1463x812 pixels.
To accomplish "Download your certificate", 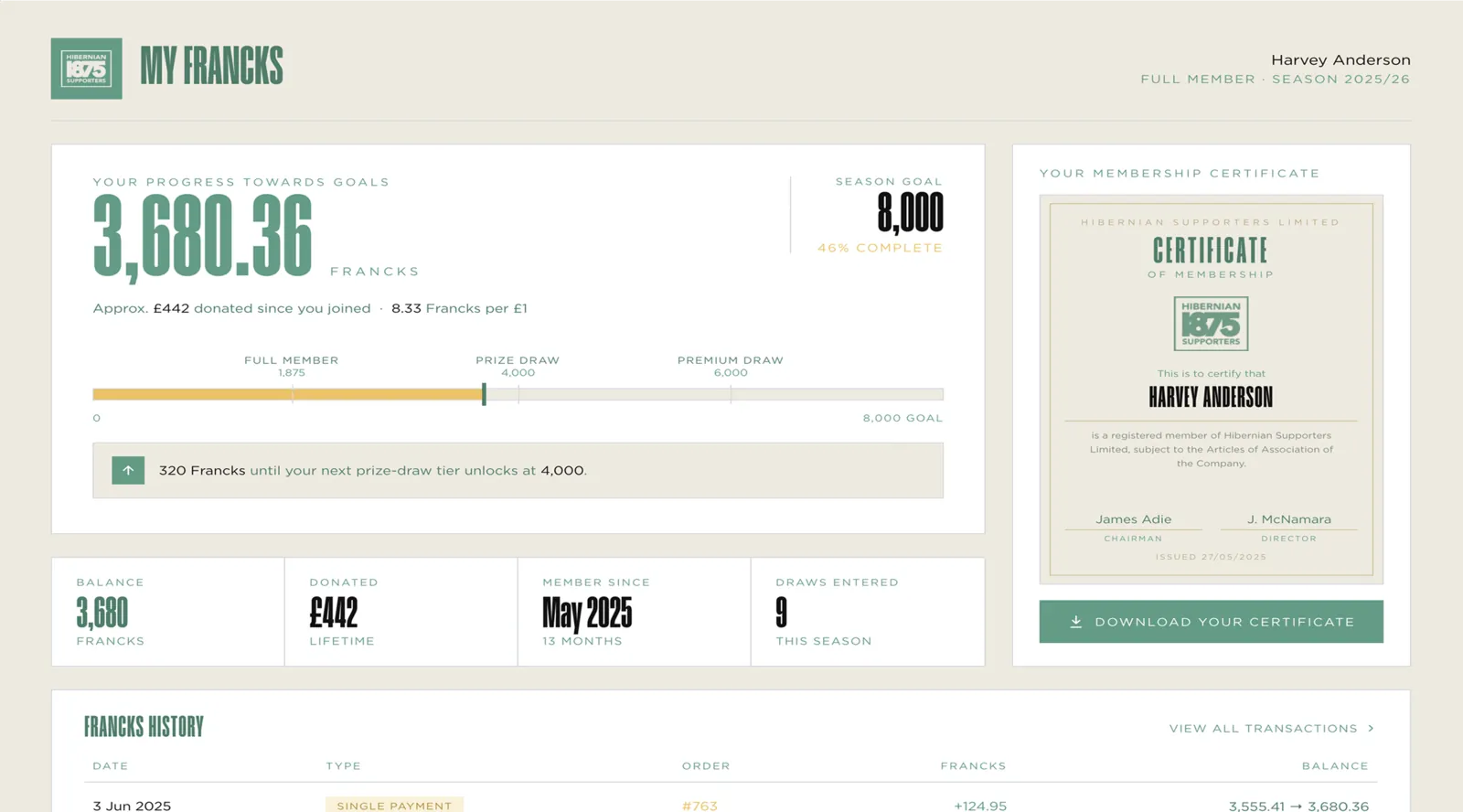I will 1211,622.
